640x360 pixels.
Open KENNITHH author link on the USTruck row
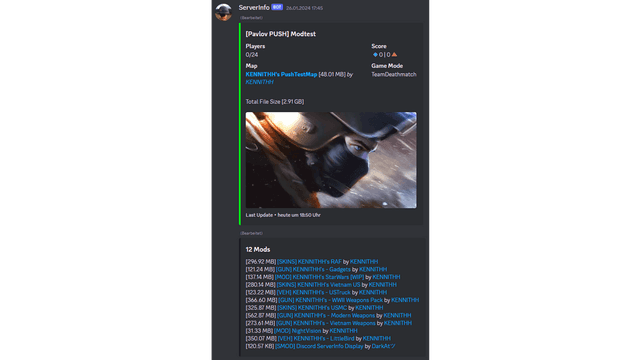coord(373,293)
